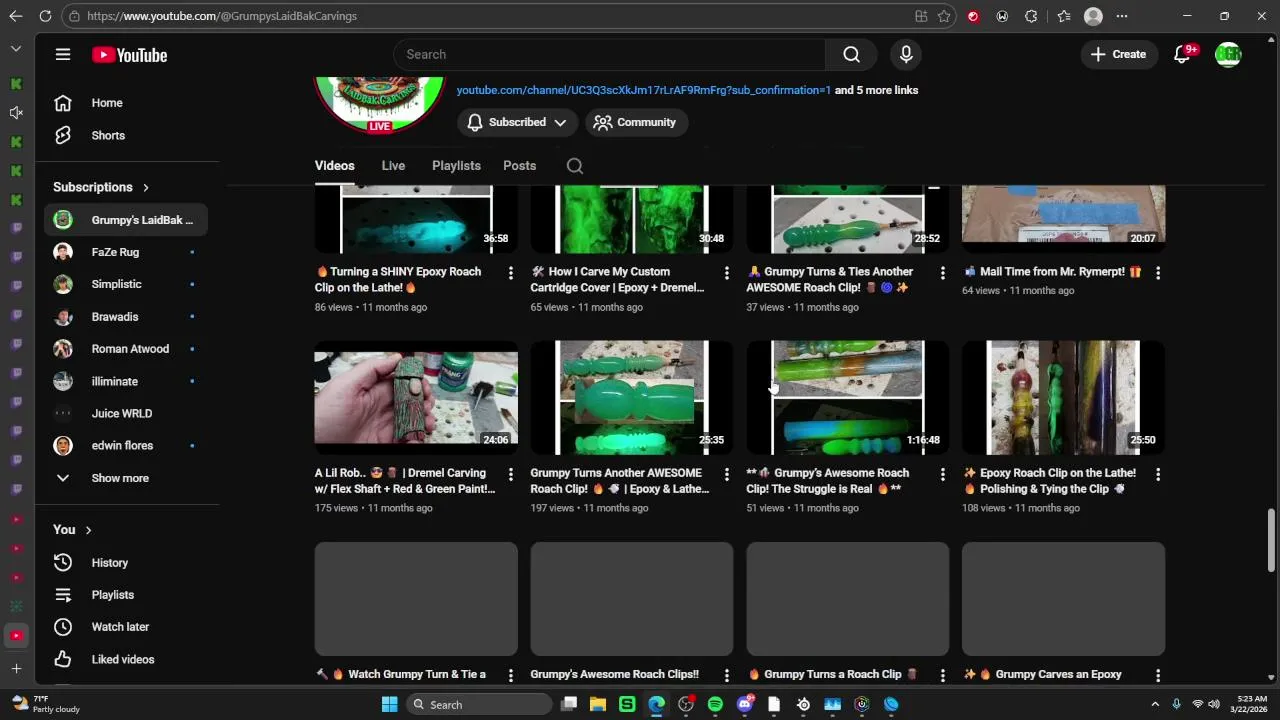
Task: Show more subscriptions
Action: point(126,478)
